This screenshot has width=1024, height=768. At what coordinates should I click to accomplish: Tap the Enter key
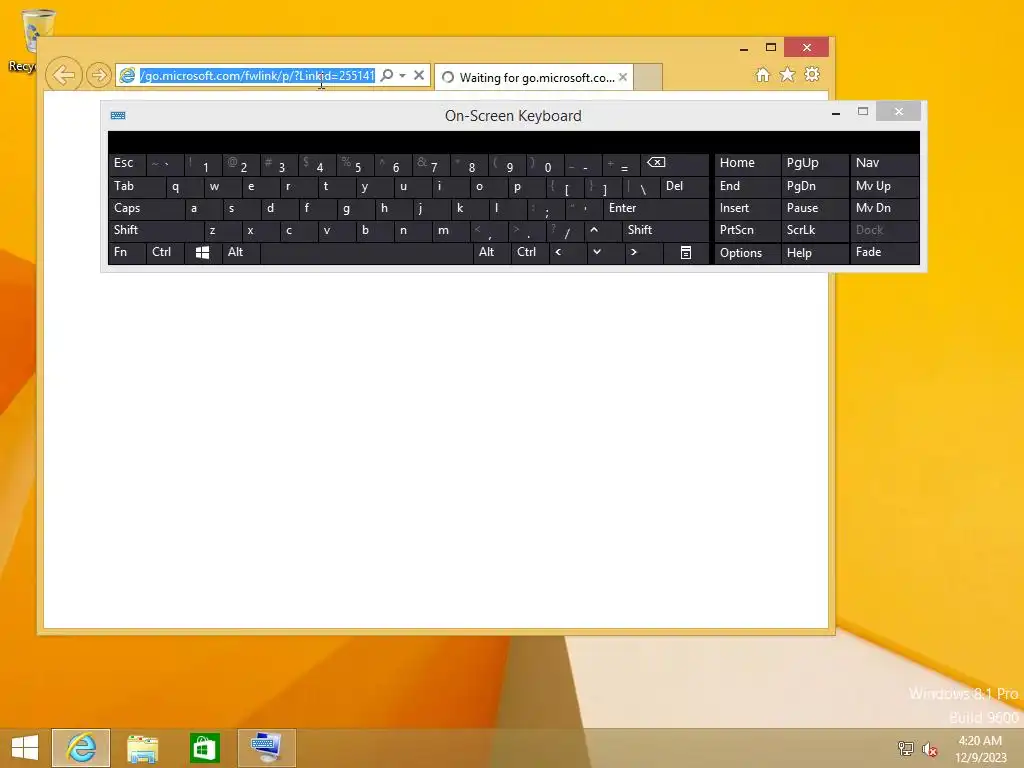click(x=656, y=208)
